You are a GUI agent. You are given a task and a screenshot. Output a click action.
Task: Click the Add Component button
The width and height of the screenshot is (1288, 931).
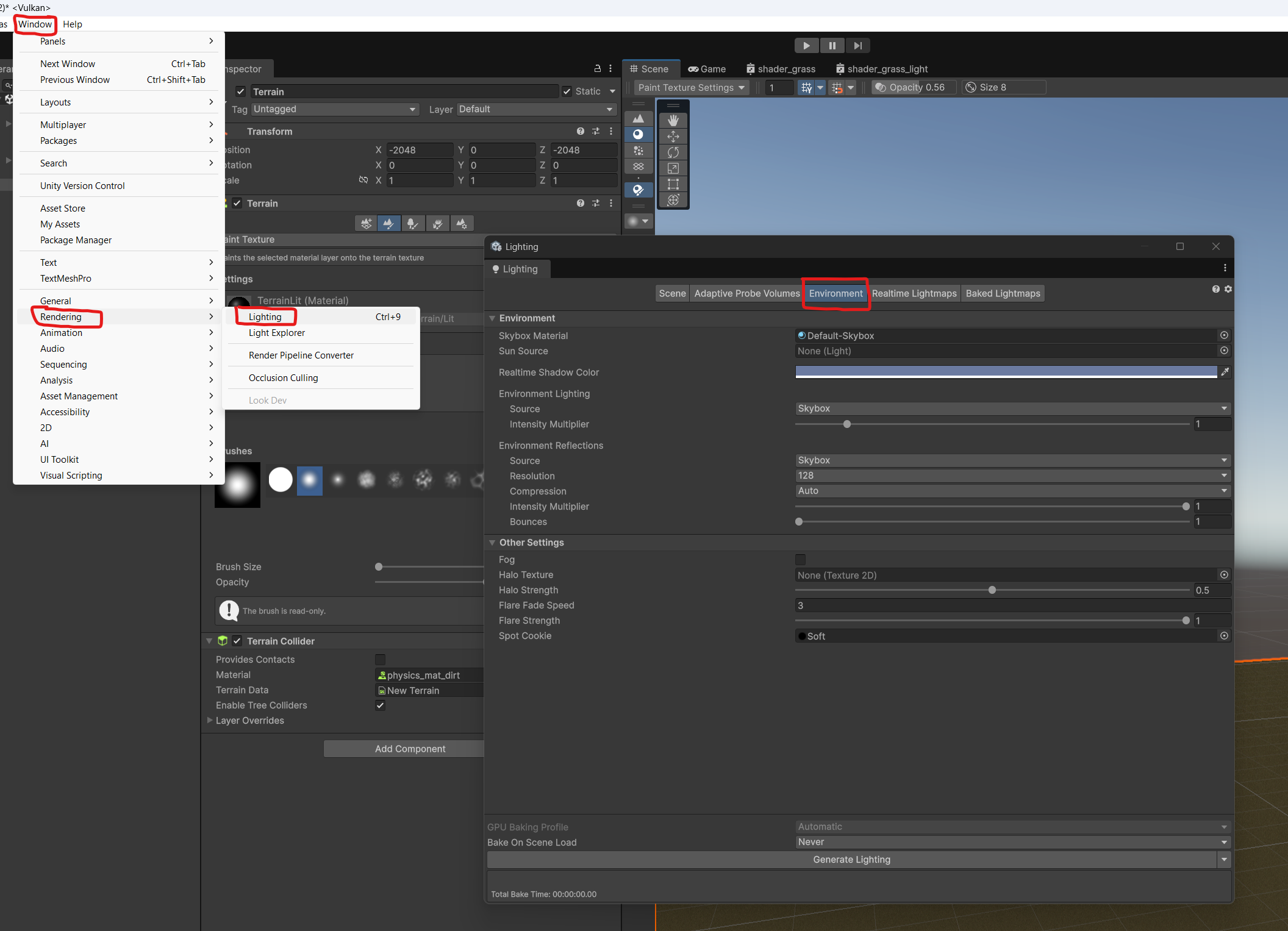click(410, 749)
